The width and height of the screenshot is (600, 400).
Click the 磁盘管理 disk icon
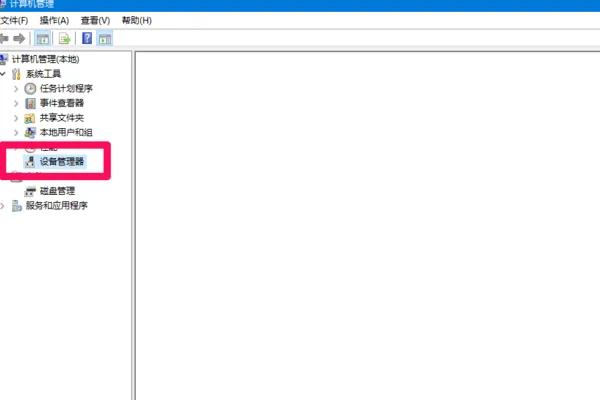[x=30, y=191]
